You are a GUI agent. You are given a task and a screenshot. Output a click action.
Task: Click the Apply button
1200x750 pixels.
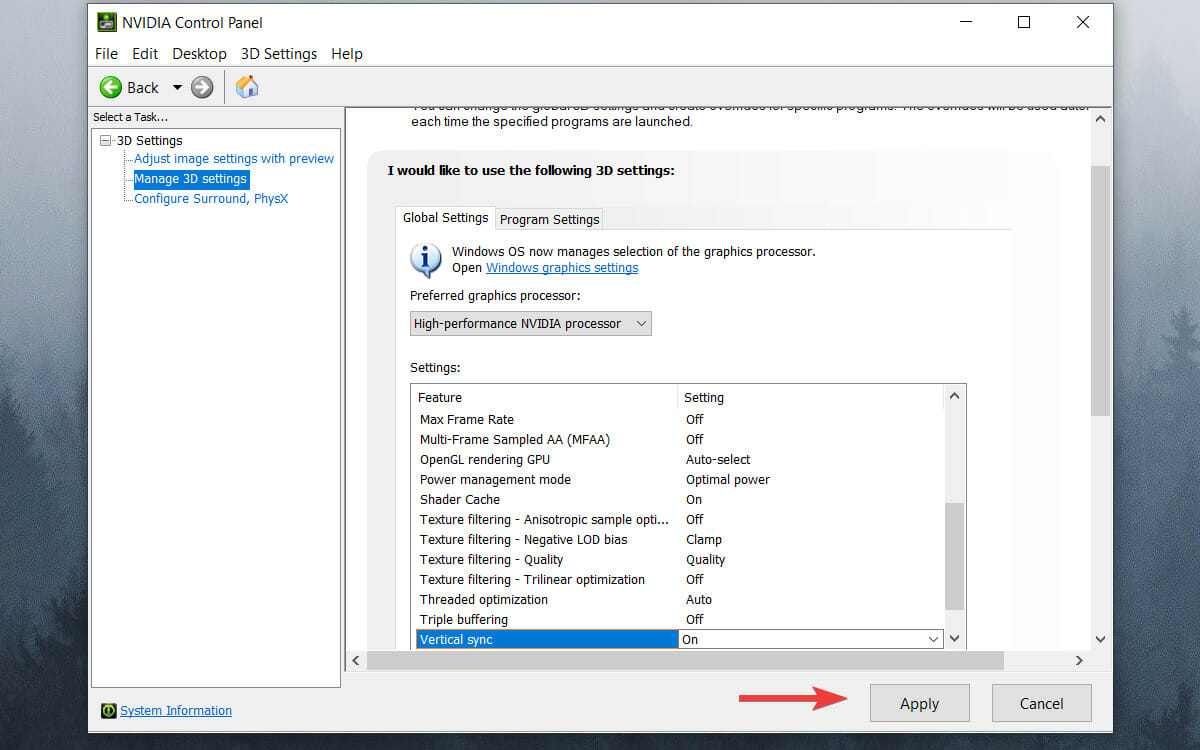[919, 703]
